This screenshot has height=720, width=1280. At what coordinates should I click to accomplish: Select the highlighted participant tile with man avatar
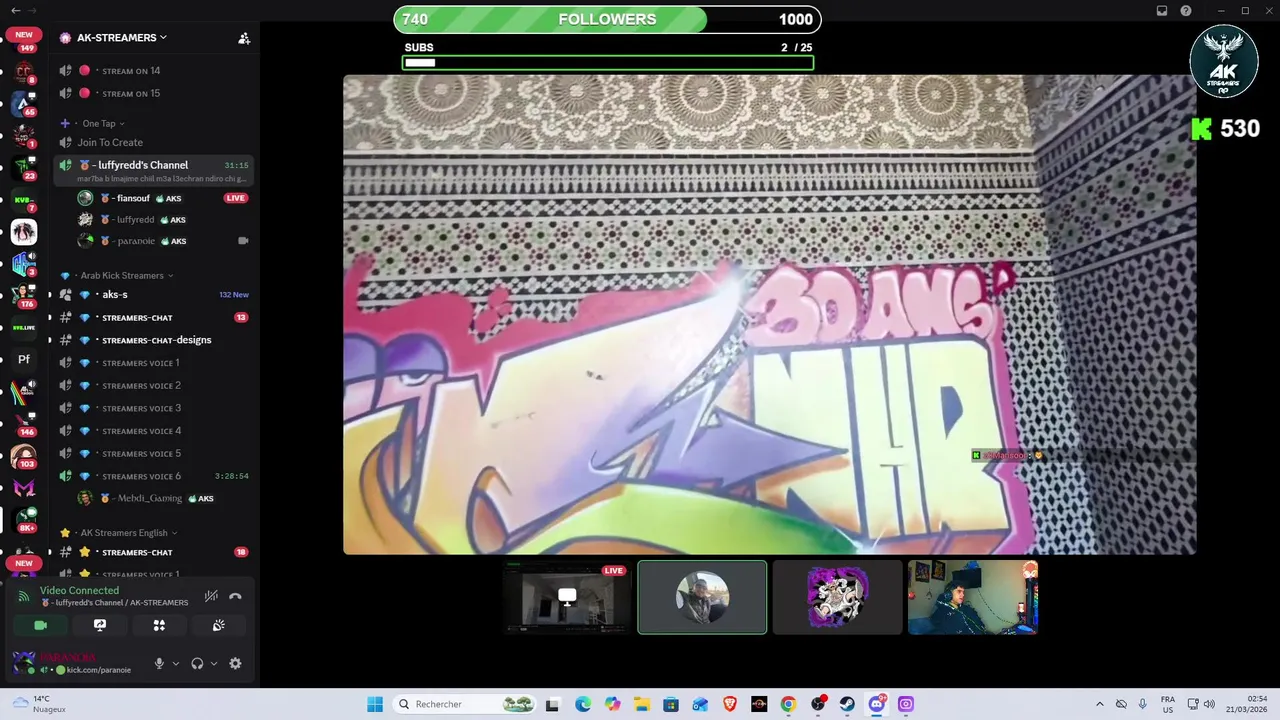[x=702, y=597]
